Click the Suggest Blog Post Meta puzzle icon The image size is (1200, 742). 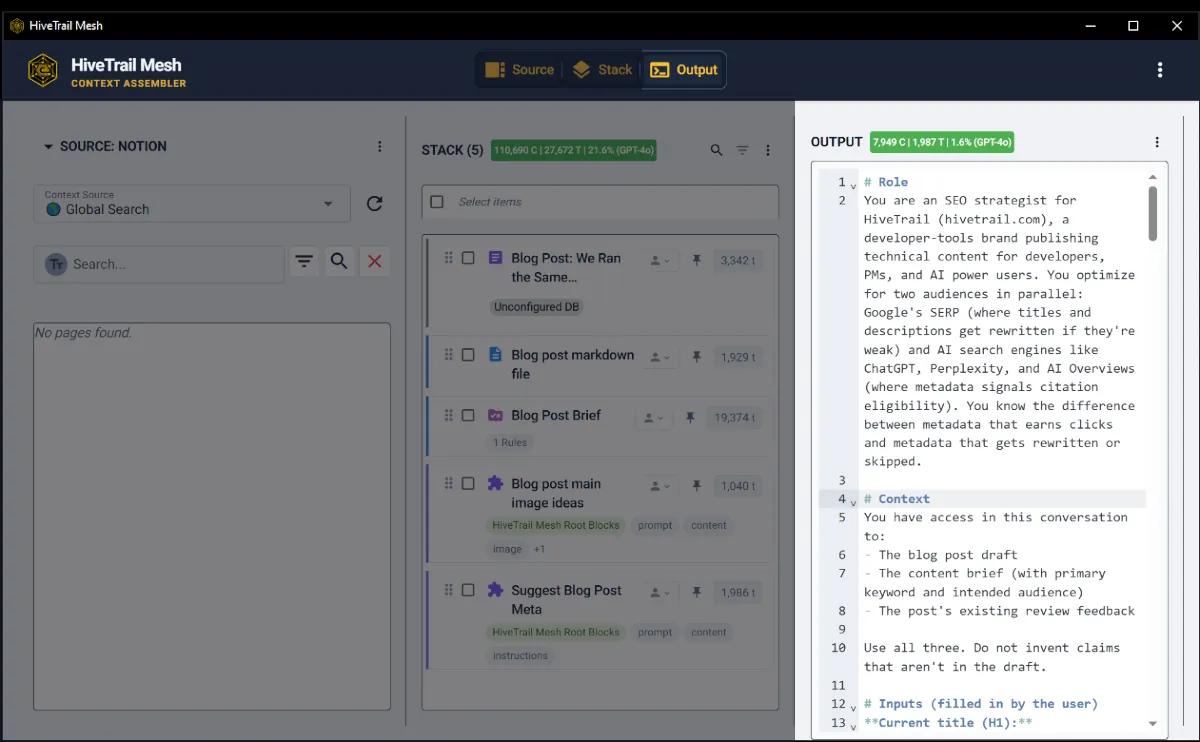(495, 590)
